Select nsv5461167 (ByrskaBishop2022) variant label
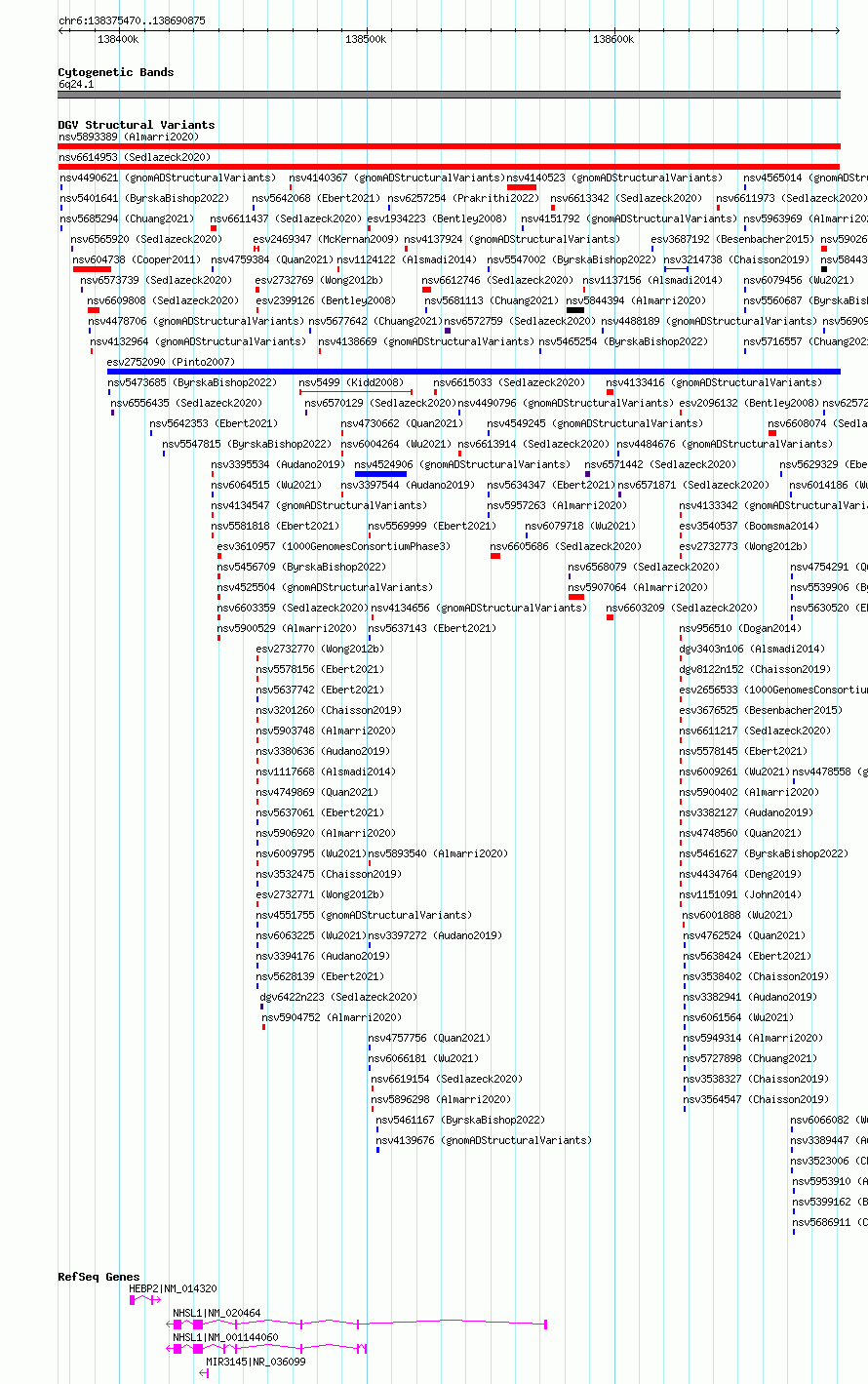The image size is (868, 1384). (460, 1120)
